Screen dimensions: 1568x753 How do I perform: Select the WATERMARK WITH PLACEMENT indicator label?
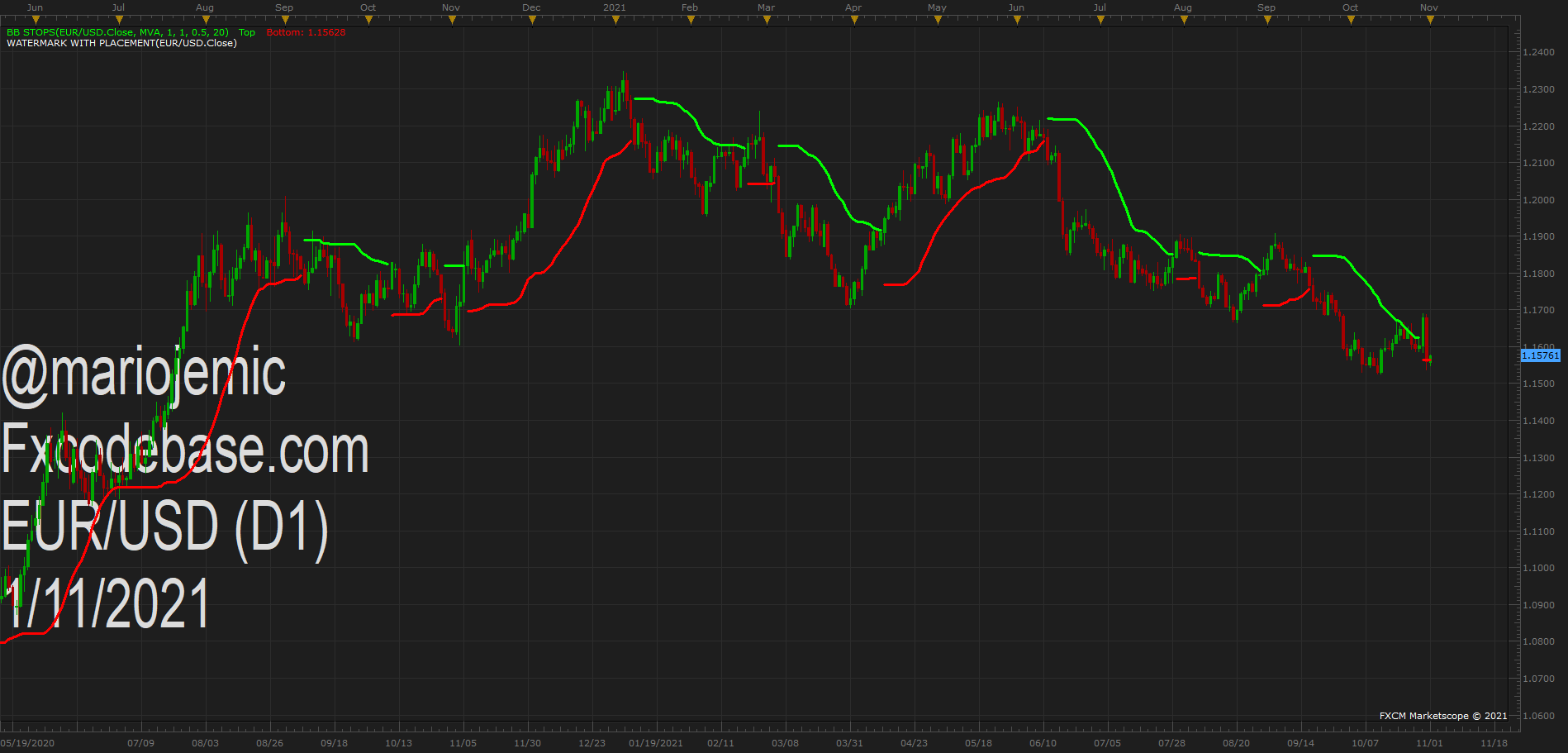pyautogui.click(x=121, y=43)
